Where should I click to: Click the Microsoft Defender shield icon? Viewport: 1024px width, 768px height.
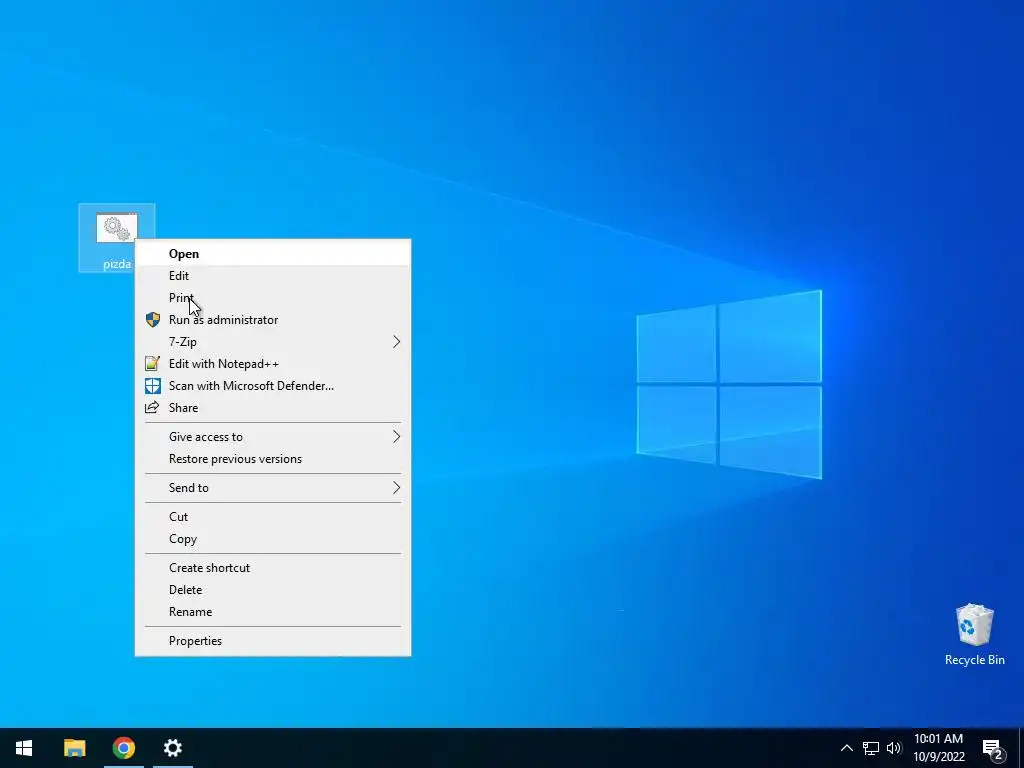[152, 386]
